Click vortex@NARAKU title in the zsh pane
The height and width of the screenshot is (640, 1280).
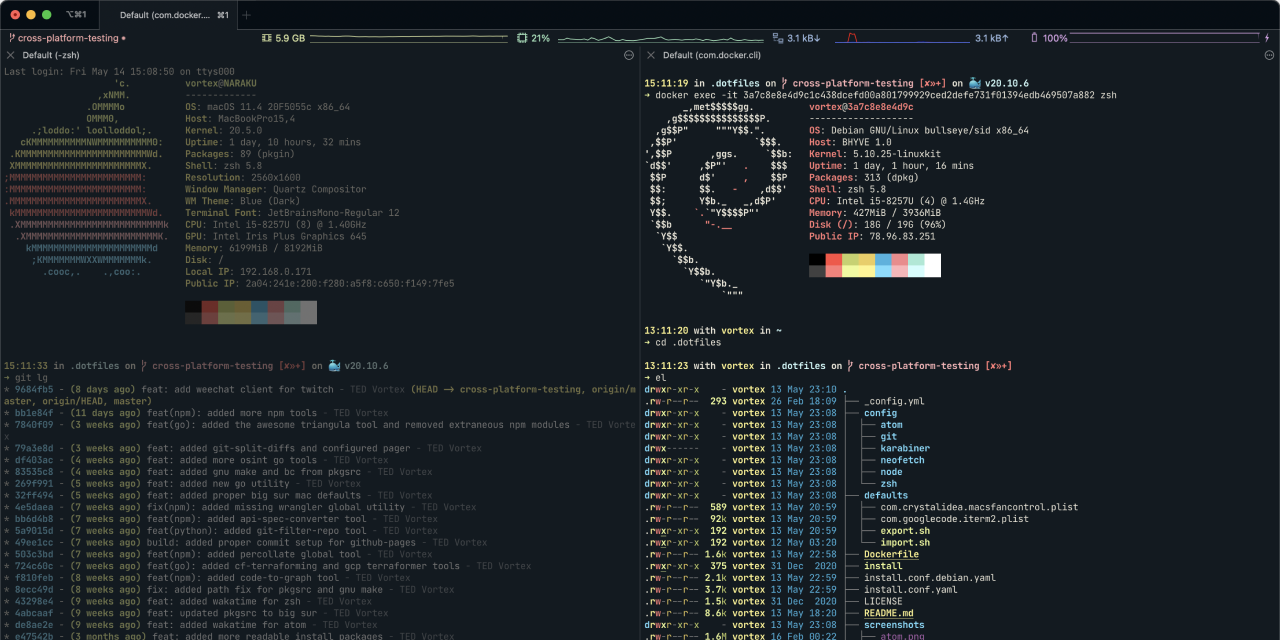tap(220, 84)
